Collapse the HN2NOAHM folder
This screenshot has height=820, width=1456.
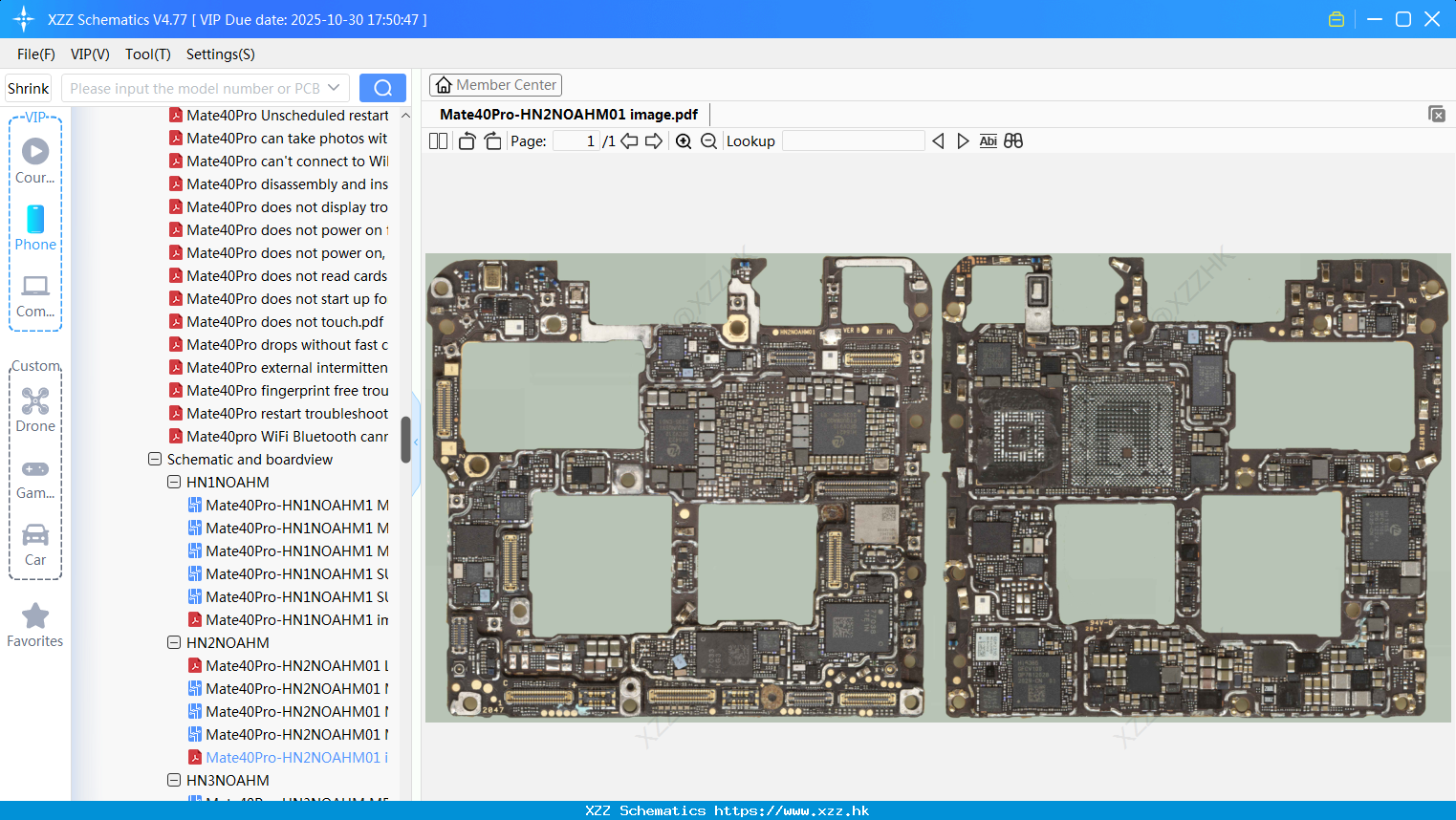(174, 642)
